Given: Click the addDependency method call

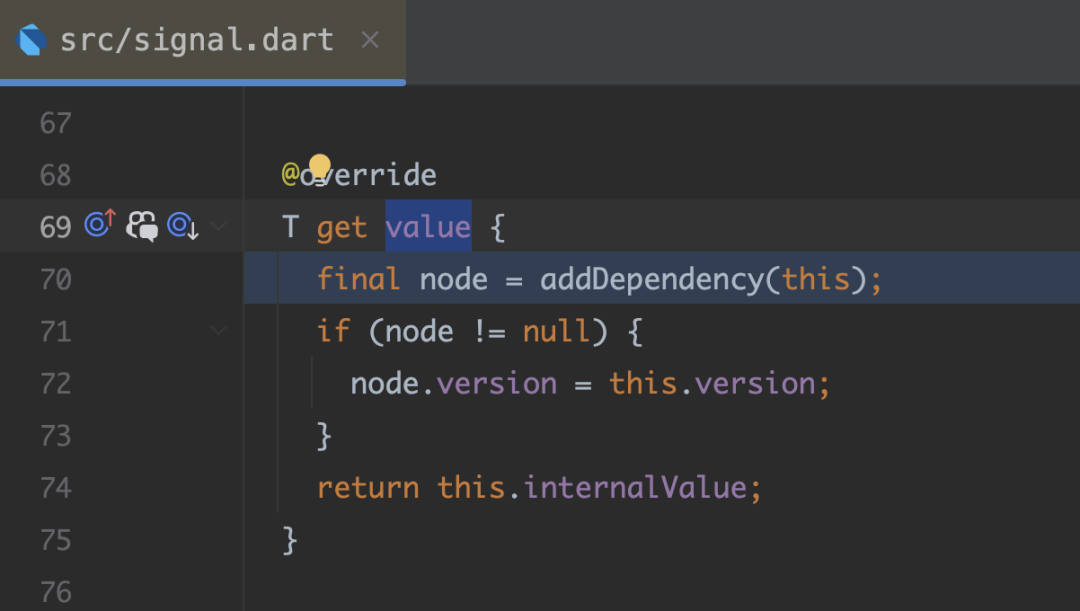Looking at the screenshot, I should pyautogui.click(x=651, y=279).
